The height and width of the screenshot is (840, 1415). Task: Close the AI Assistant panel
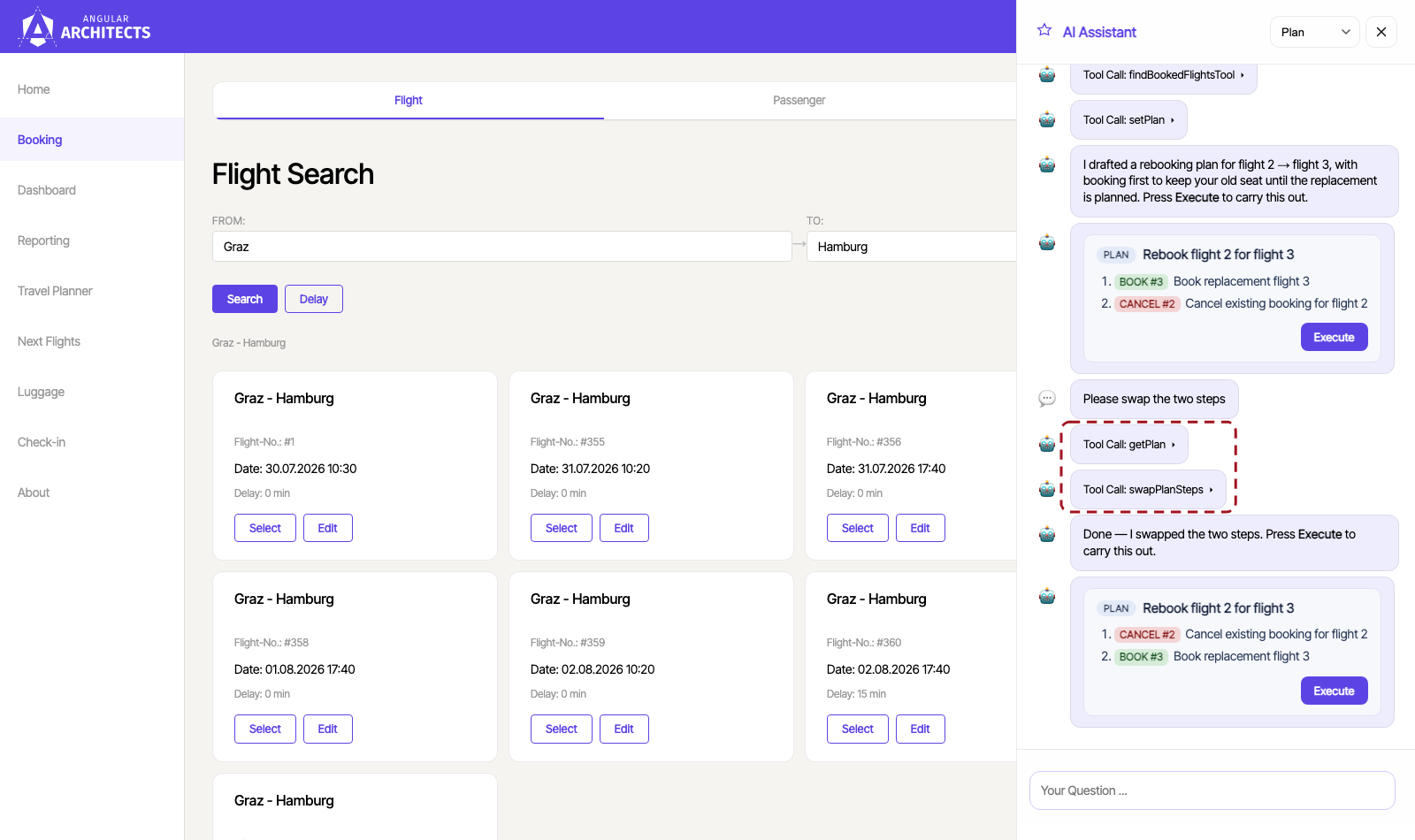pyautogui.click(x=1381, y=32)
